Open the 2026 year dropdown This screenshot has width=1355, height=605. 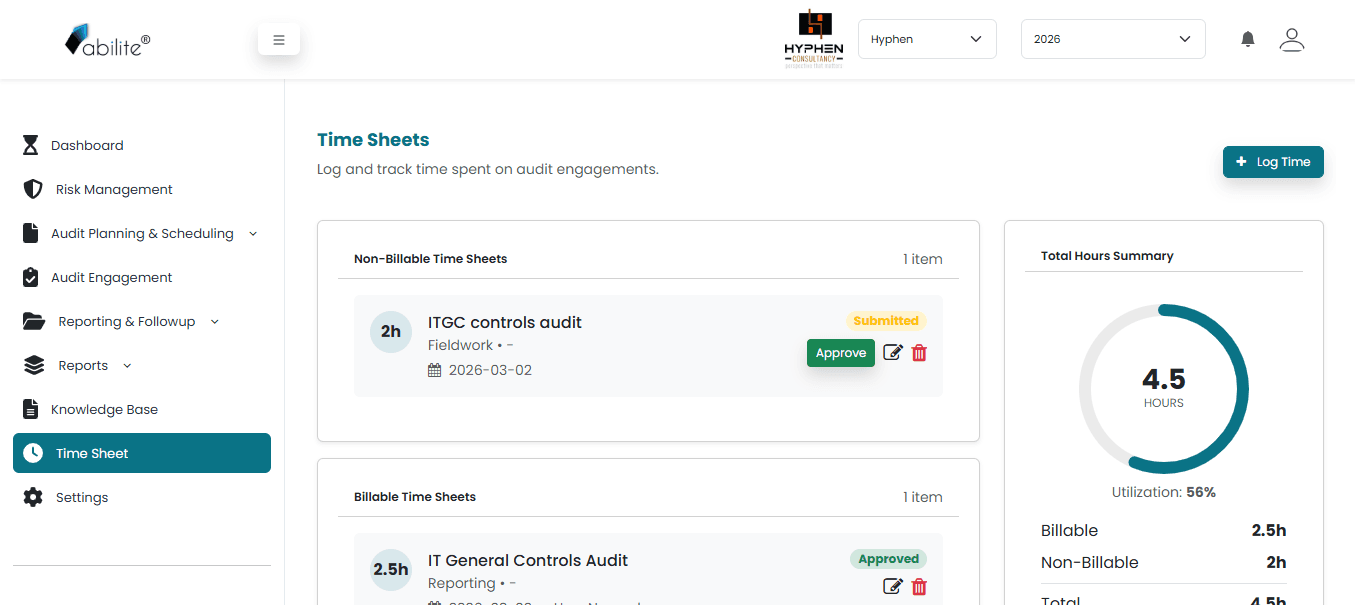[x=1113, y=39]
